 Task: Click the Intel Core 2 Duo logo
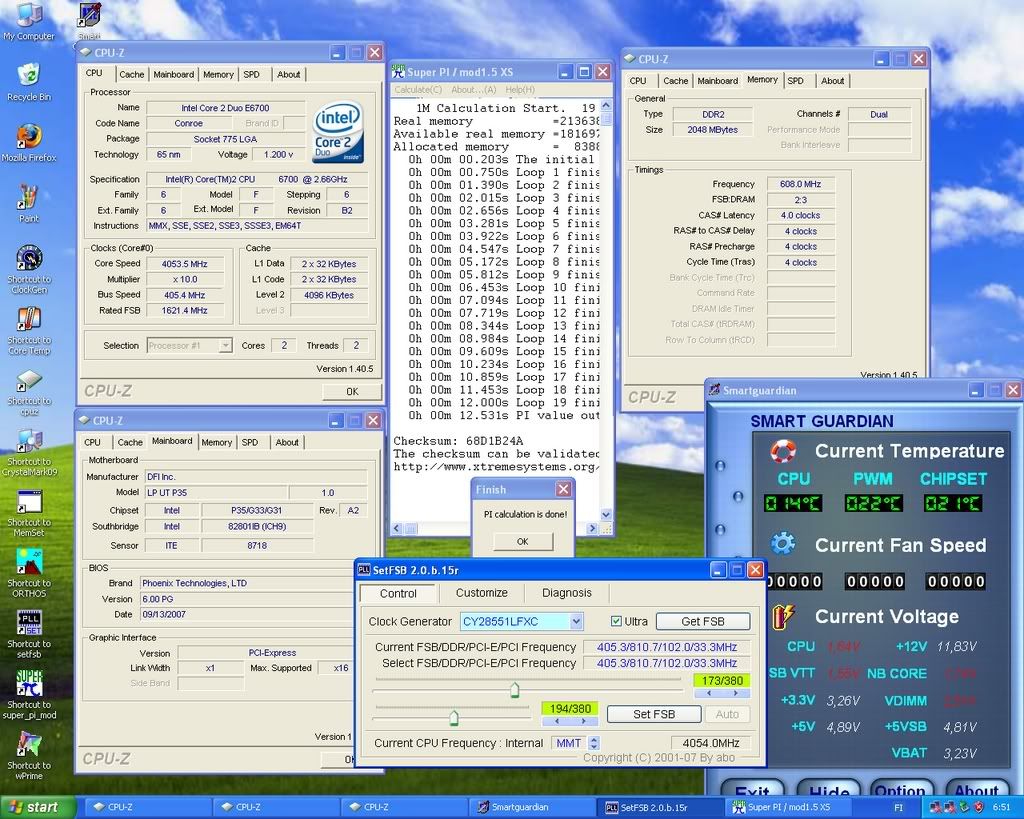tap(338, 132)
